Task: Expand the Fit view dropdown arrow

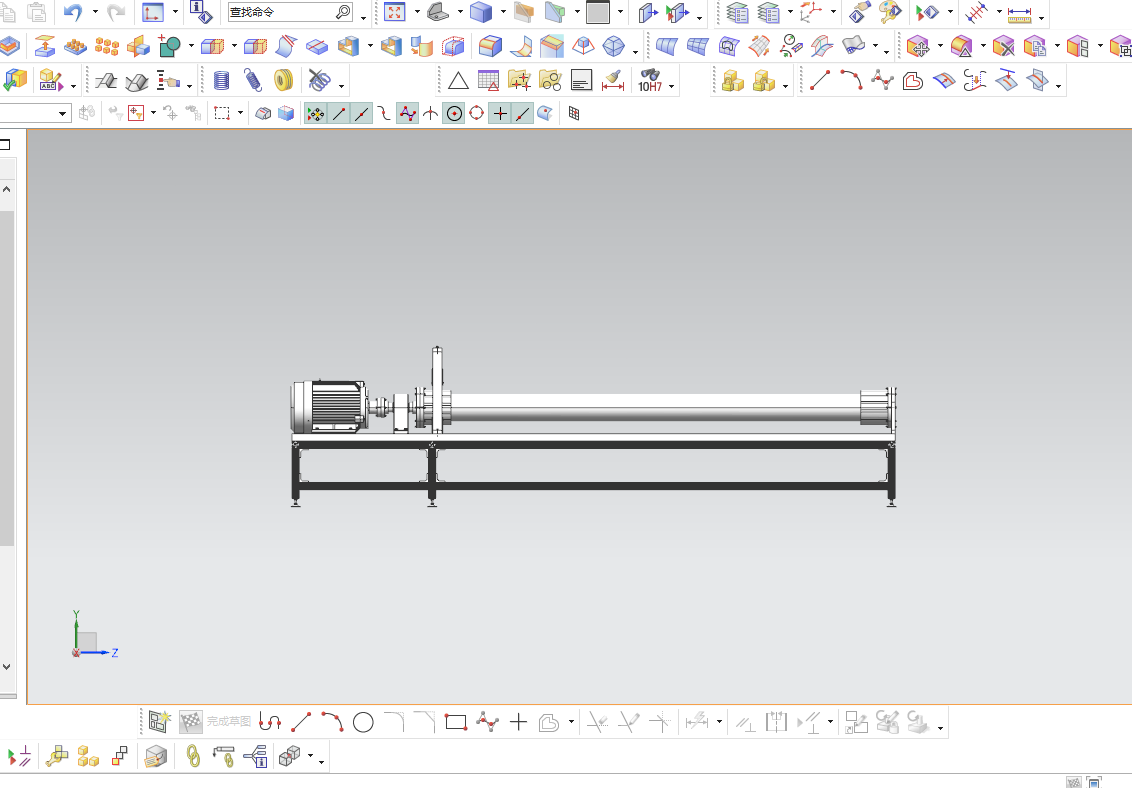Action: (x=417, y=12)
